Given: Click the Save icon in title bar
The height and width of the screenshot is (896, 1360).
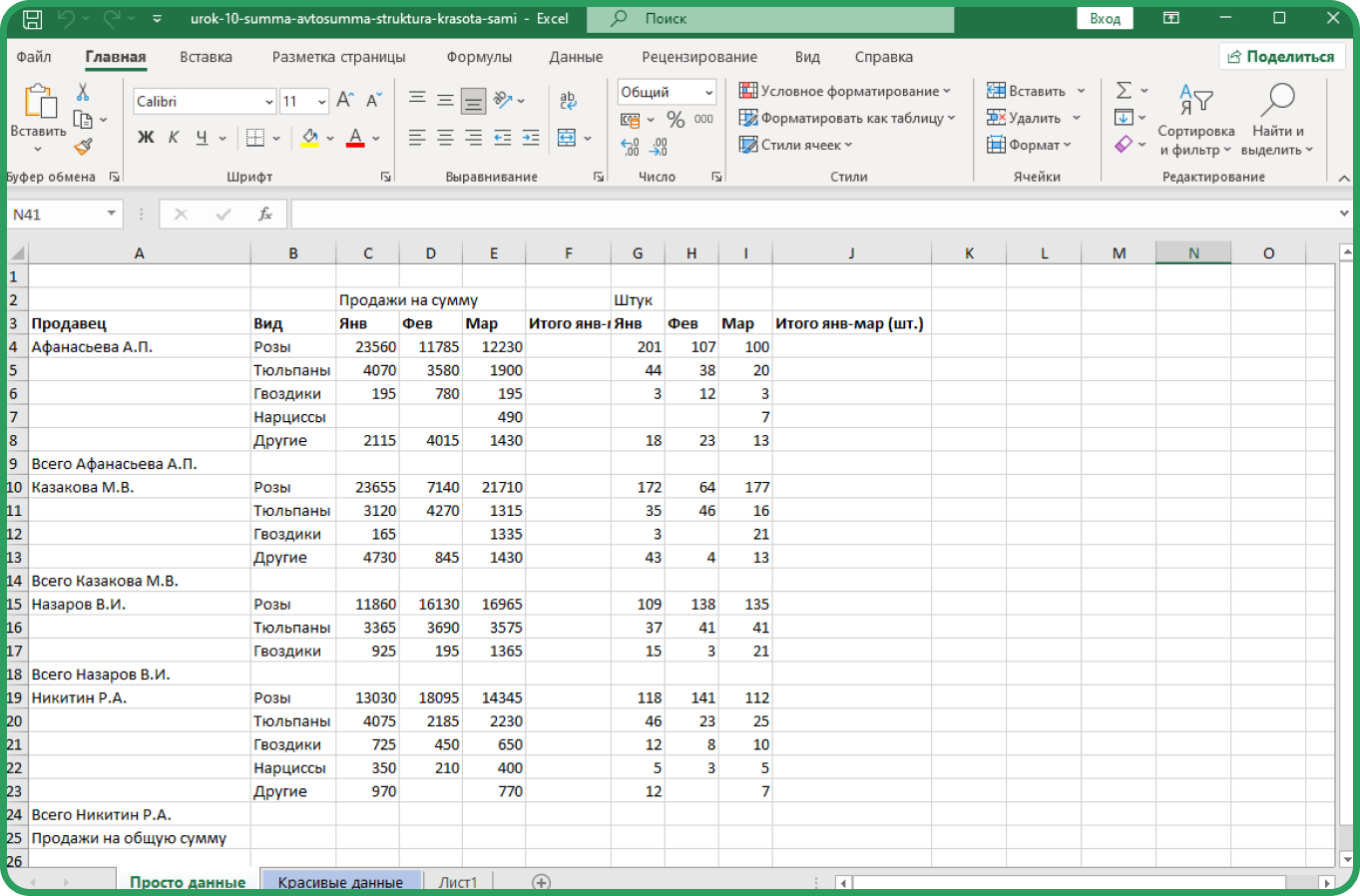Looking at the screenshot, I should pyautogui.click(x=32, y=18).
